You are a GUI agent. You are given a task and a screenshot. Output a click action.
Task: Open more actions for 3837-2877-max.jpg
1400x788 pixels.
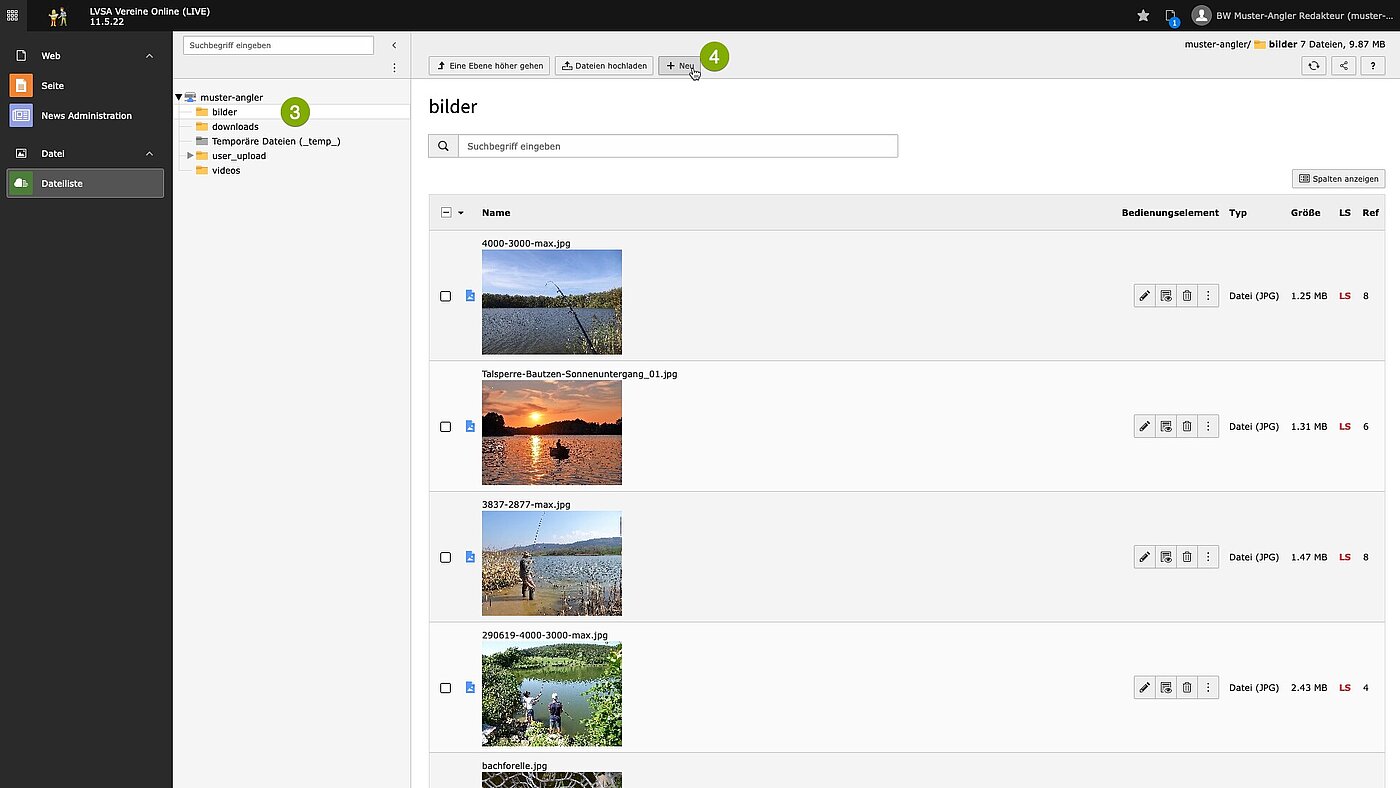coord(1208,557)
